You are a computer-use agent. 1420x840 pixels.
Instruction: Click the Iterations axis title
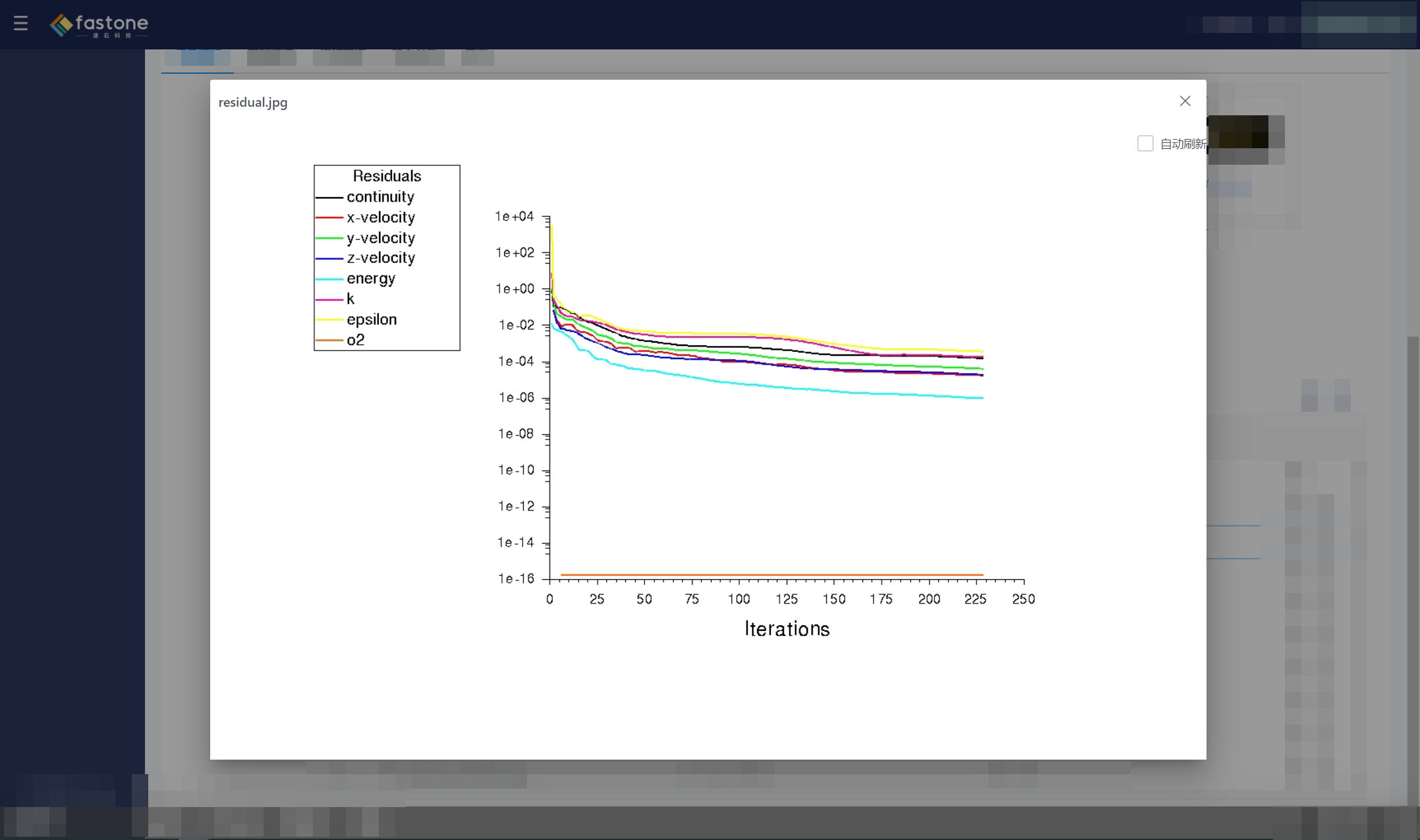(787, 629)
